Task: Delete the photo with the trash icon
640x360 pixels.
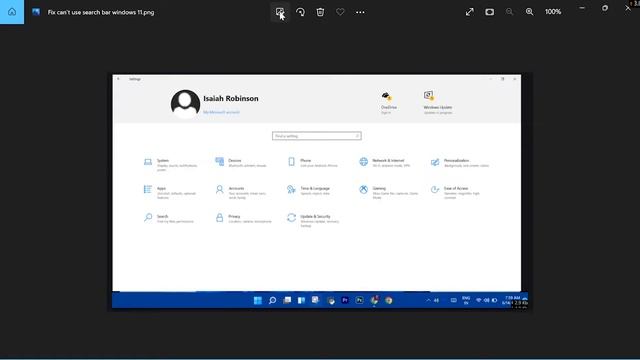Action: [320, 12]
